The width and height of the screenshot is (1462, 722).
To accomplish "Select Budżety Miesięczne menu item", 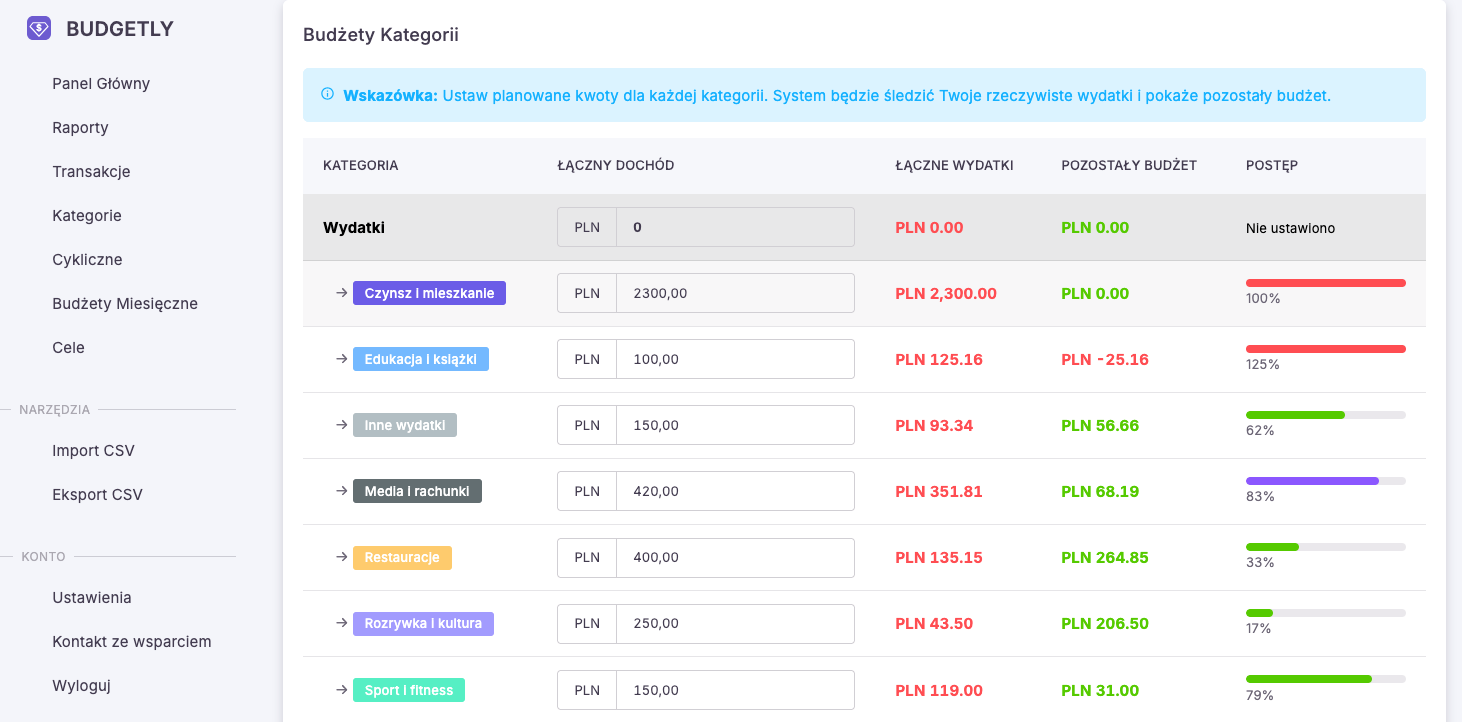I will [125, 303].
